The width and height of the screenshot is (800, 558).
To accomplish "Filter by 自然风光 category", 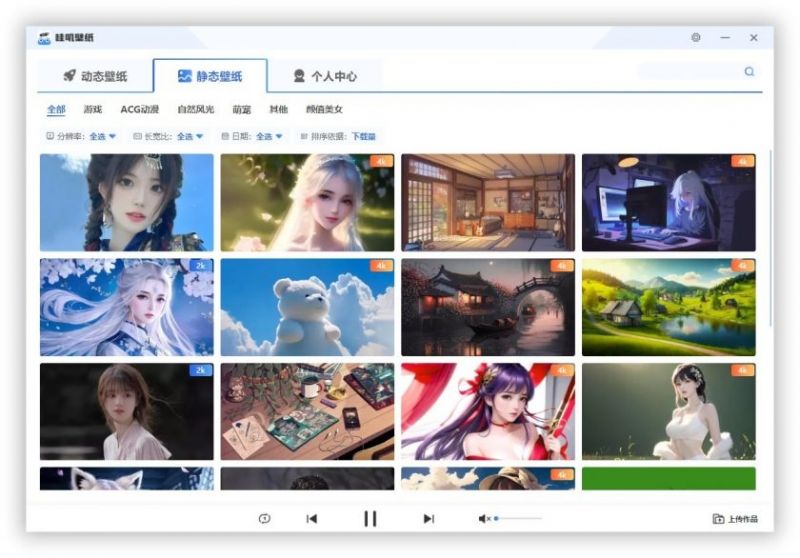I will click(196, 109).
